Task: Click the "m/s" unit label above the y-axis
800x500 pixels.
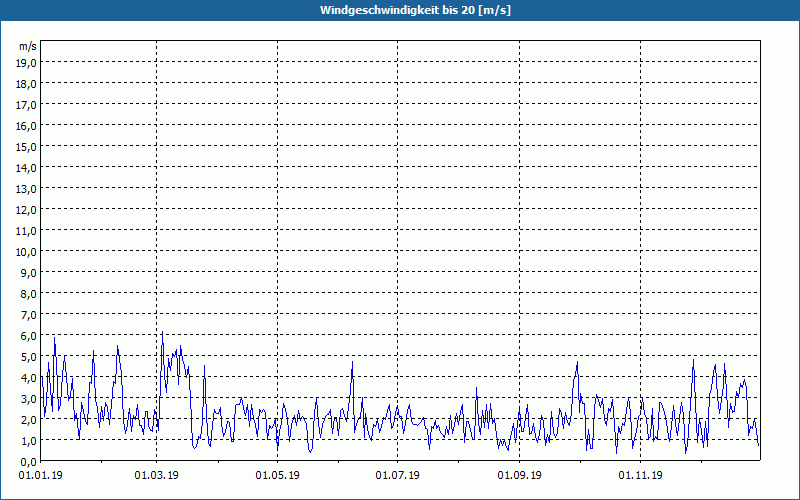Action: point(28,46)
